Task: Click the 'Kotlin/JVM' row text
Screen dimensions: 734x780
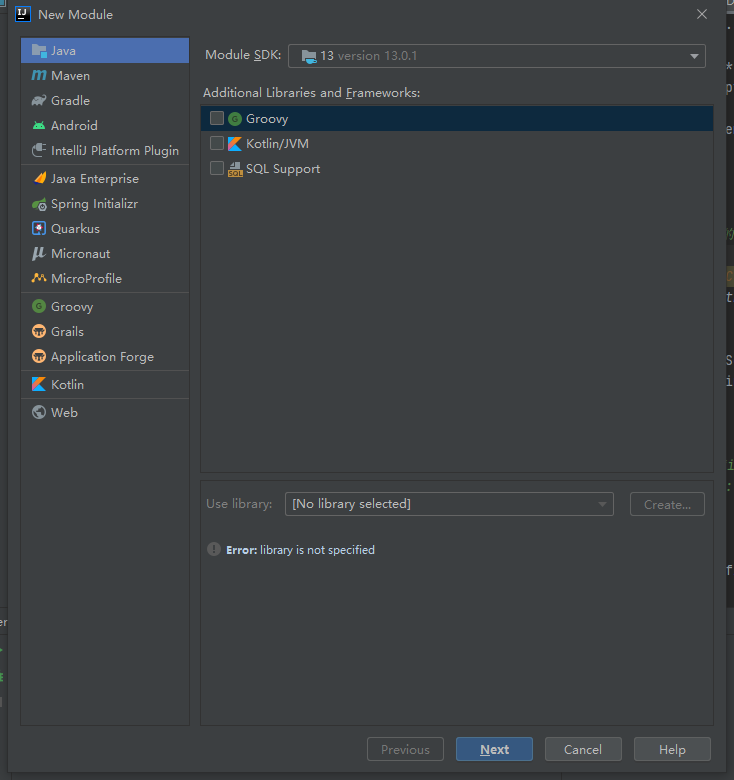Action: click(277, 144)
